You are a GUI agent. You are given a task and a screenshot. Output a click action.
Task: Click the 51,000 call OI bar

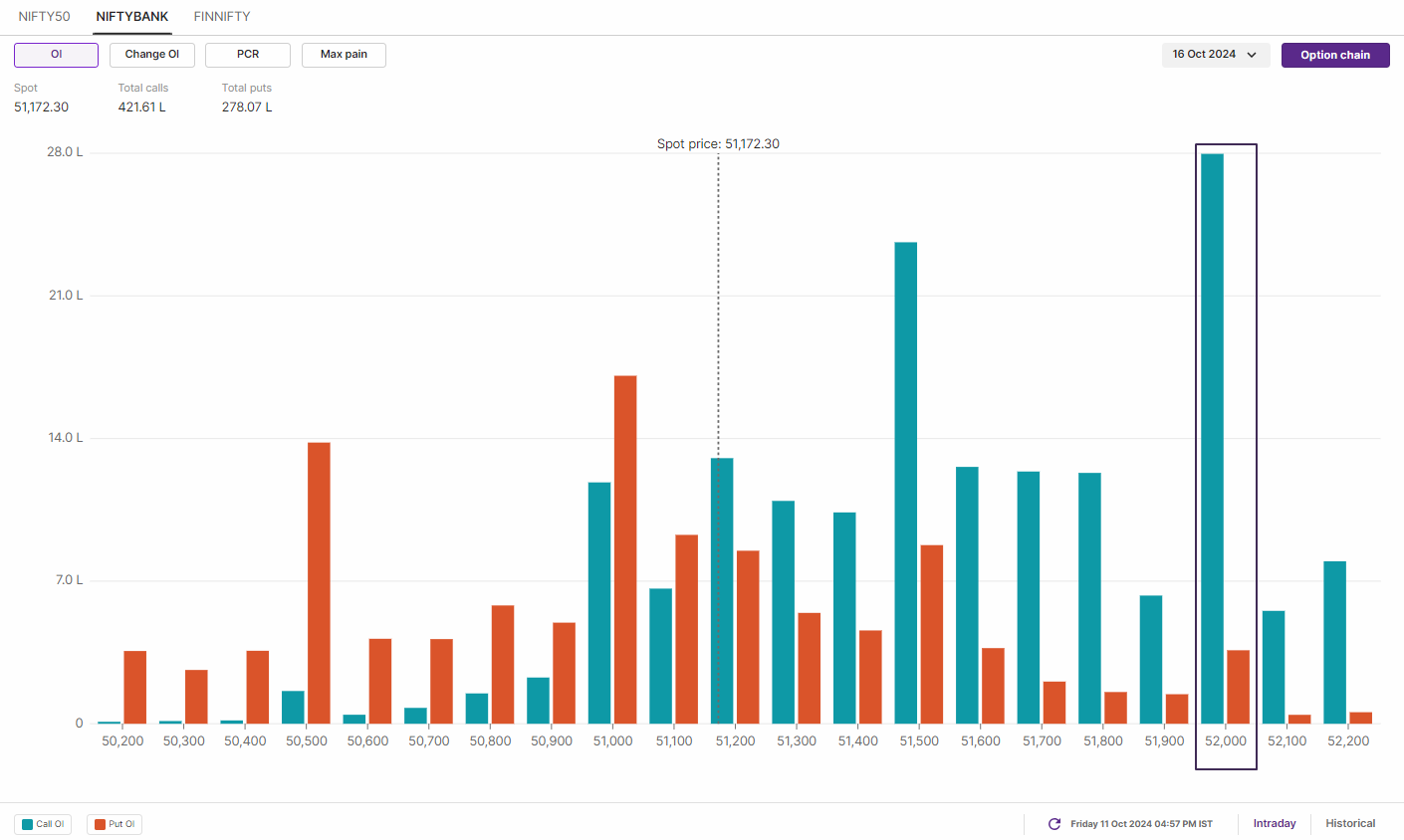[599, 603]
